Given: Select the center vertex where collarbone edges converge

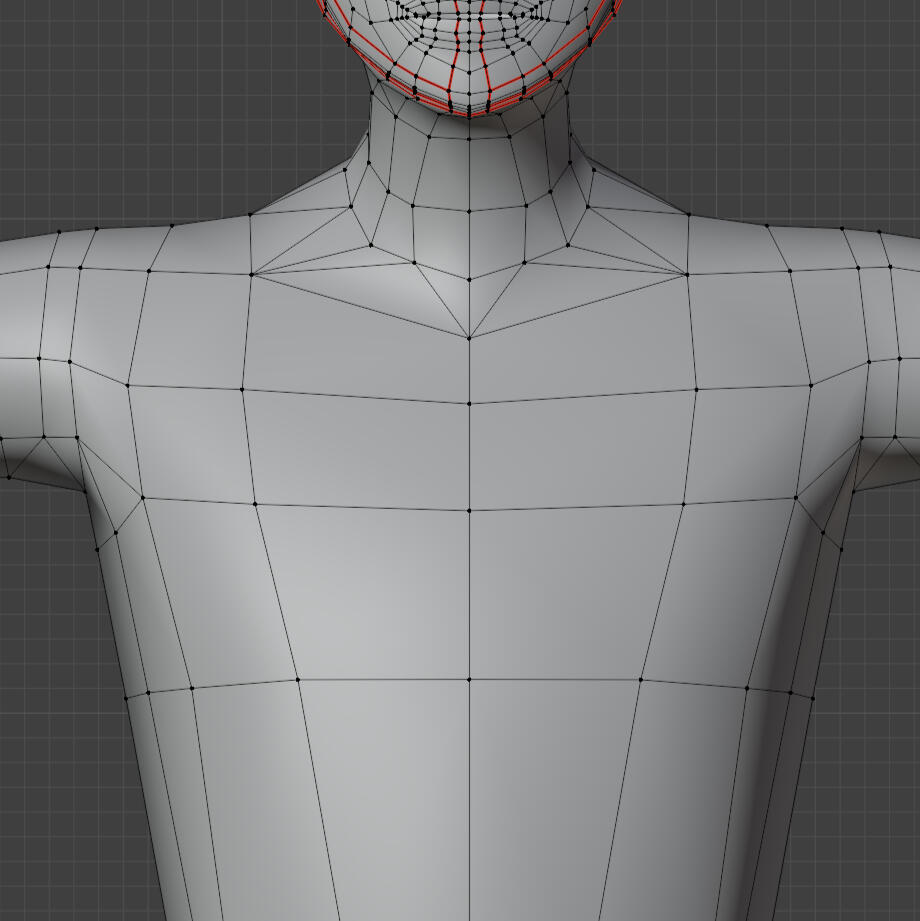Looking at the screenshot, I should click(469, 338).
